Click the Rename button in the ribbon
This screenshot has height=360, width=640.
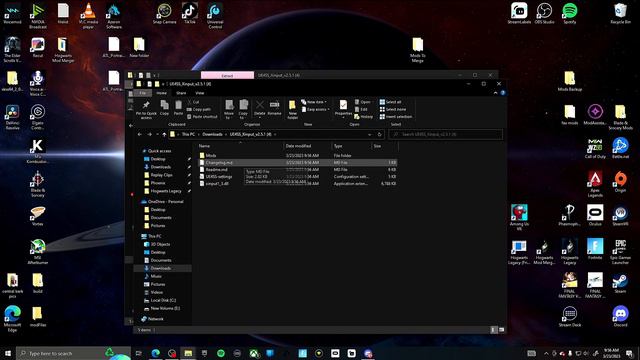click(274, 108)
